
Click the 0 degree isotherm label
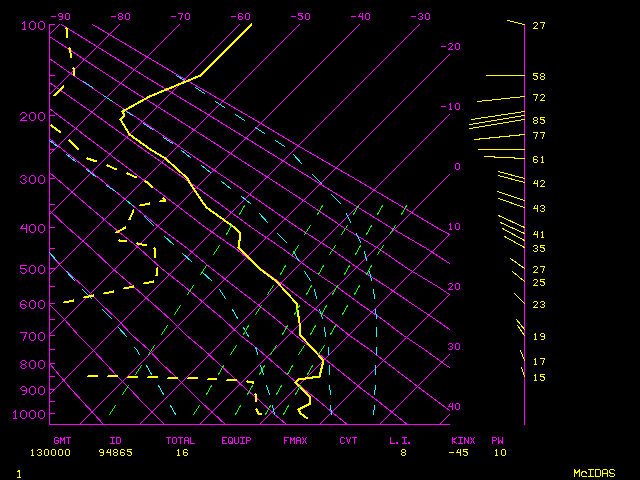tap(456, 167)
